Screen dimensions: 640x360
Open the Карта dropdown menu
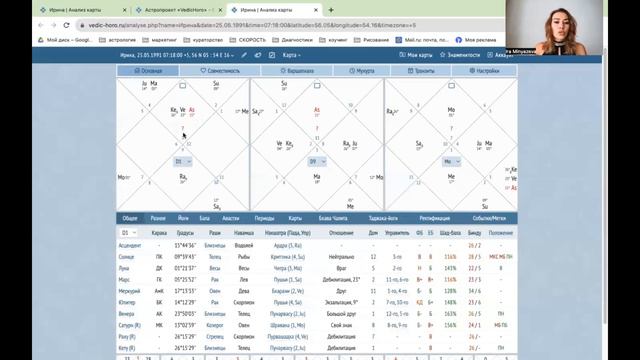tap(292, 55)
